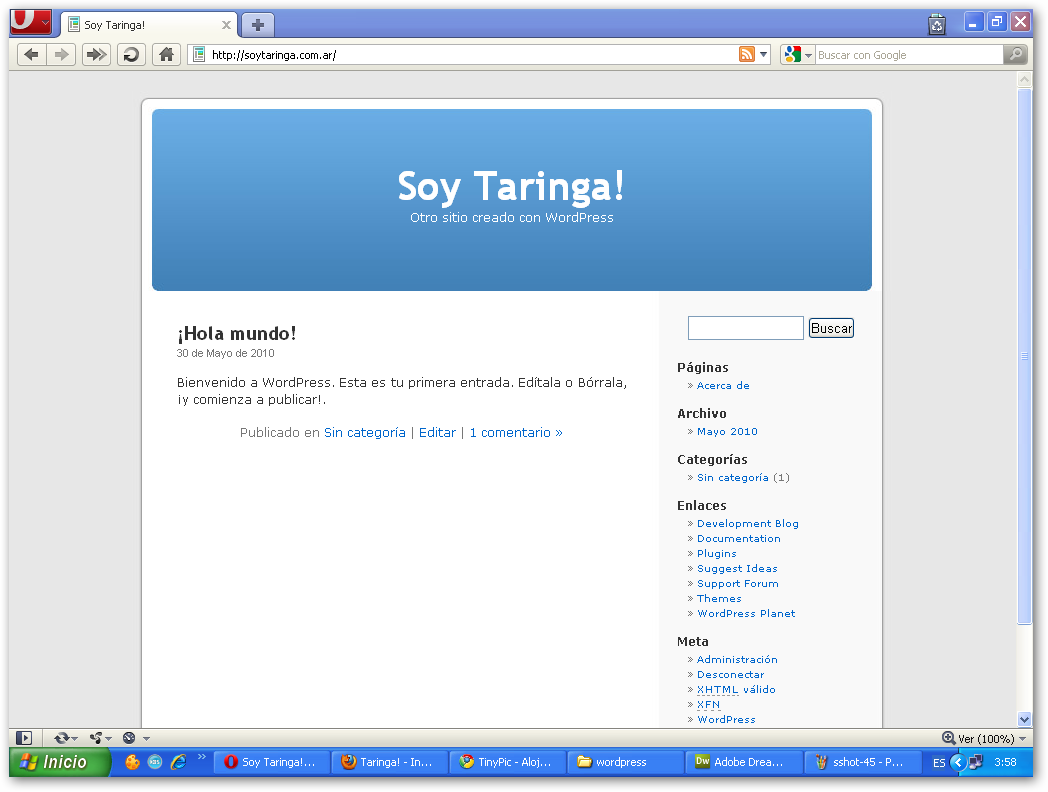Open the Ver (100%) zoom dropdown

coord(992,739)
